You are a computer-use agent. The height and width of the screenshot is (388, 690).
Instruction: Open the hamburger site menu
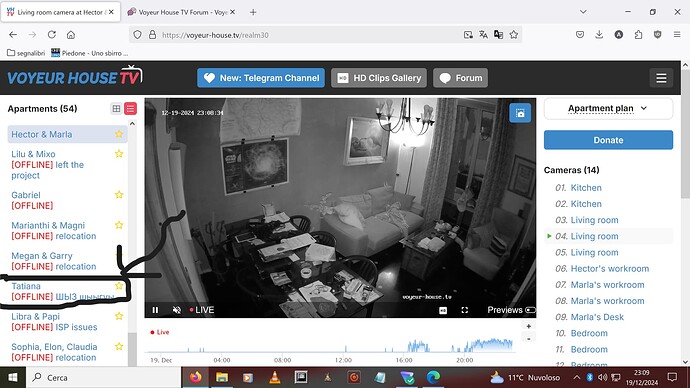pos(661,78)
